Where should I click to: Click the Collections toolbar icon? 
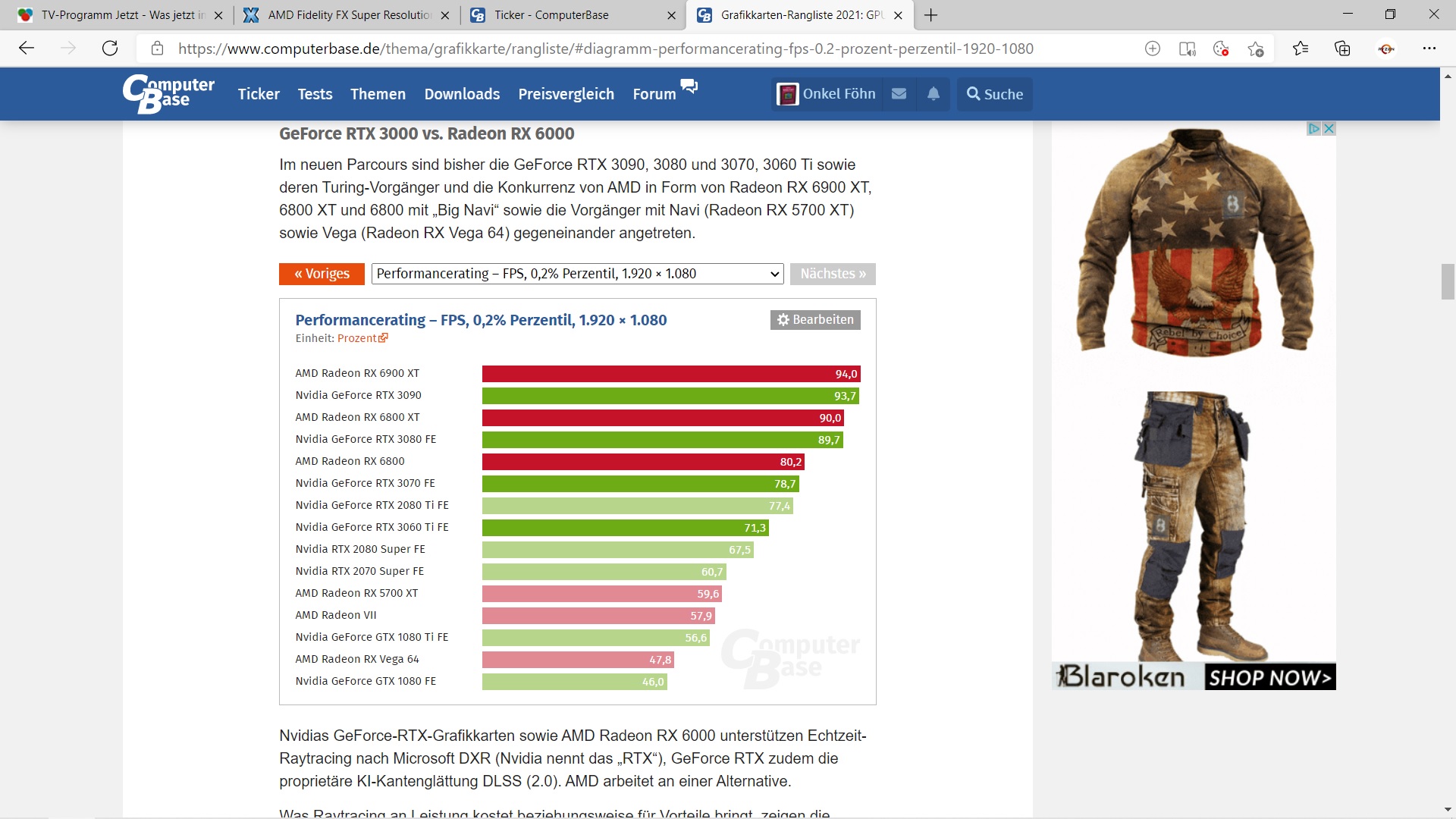click(x=1342, y=49)
